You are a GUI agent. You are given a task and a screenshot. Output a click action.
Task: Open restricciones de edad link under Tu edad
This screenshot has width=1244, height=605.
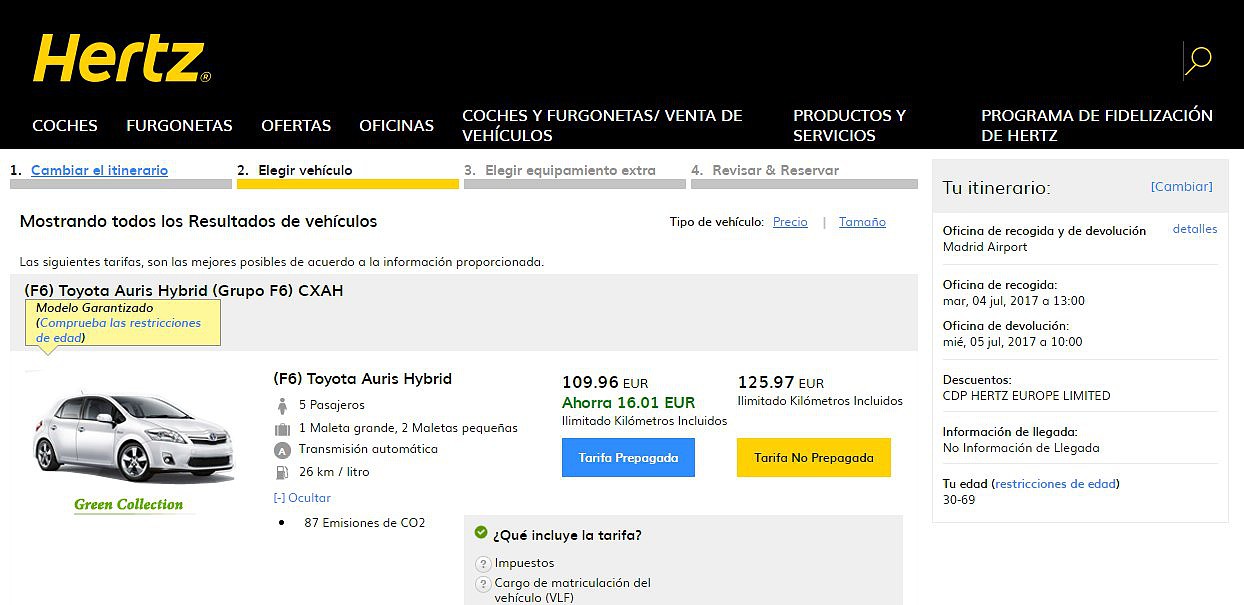1055,484
